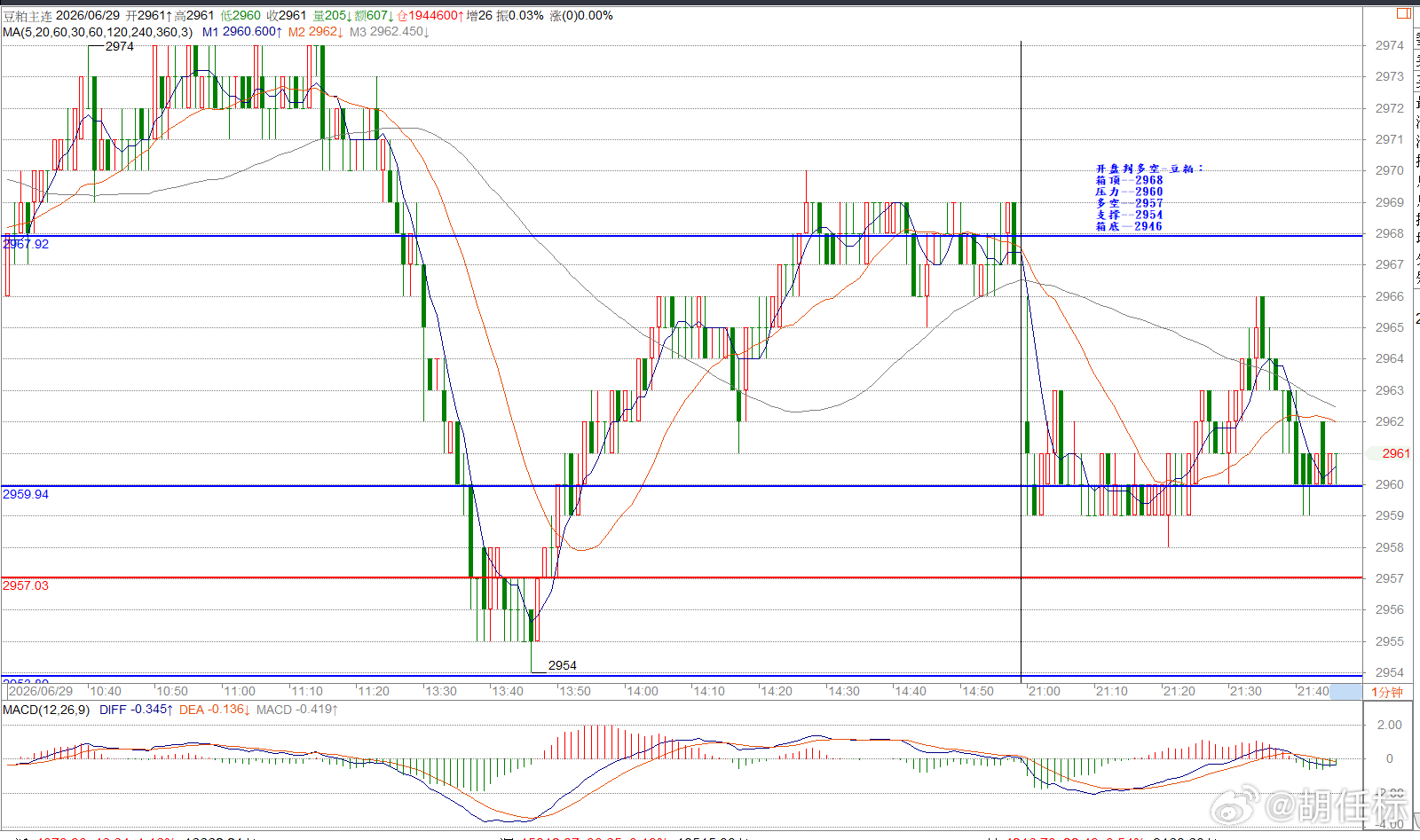Click the 多空--2957 annotation line
This screenshot has width=1420, height=840.
click(x=1129, y=203)
